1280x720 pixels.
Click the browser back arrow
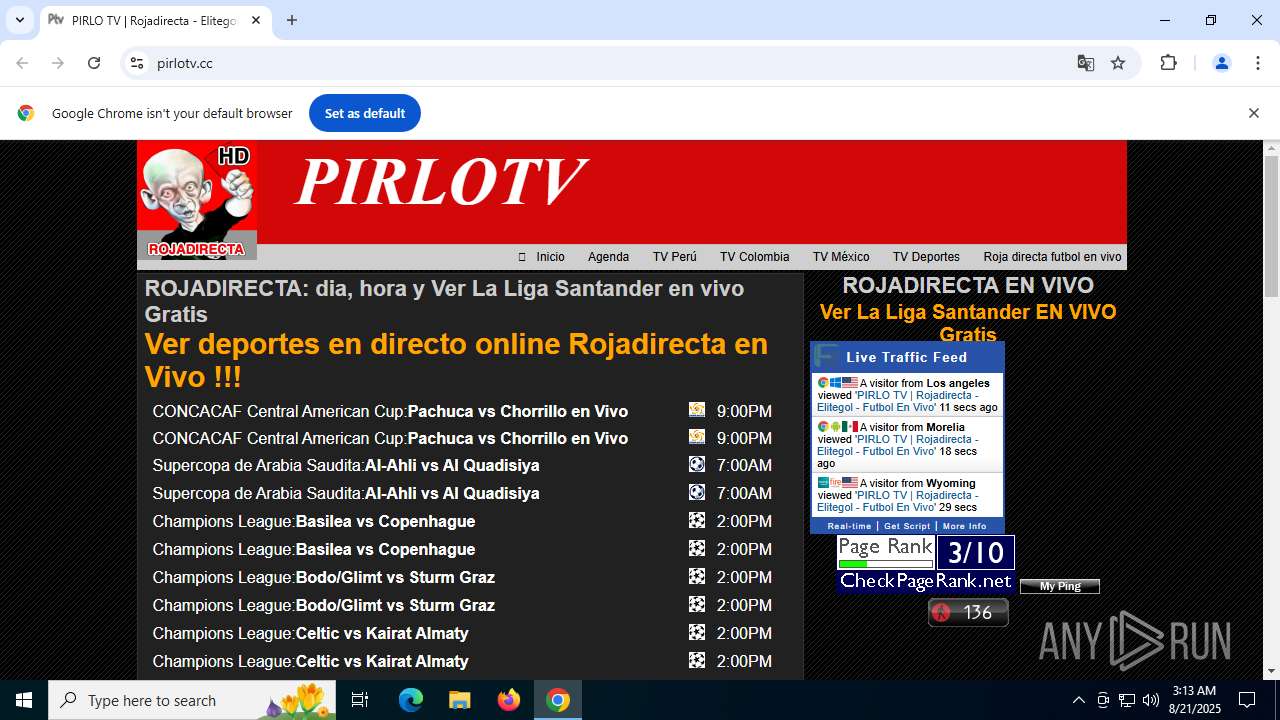tap(22, 63)
